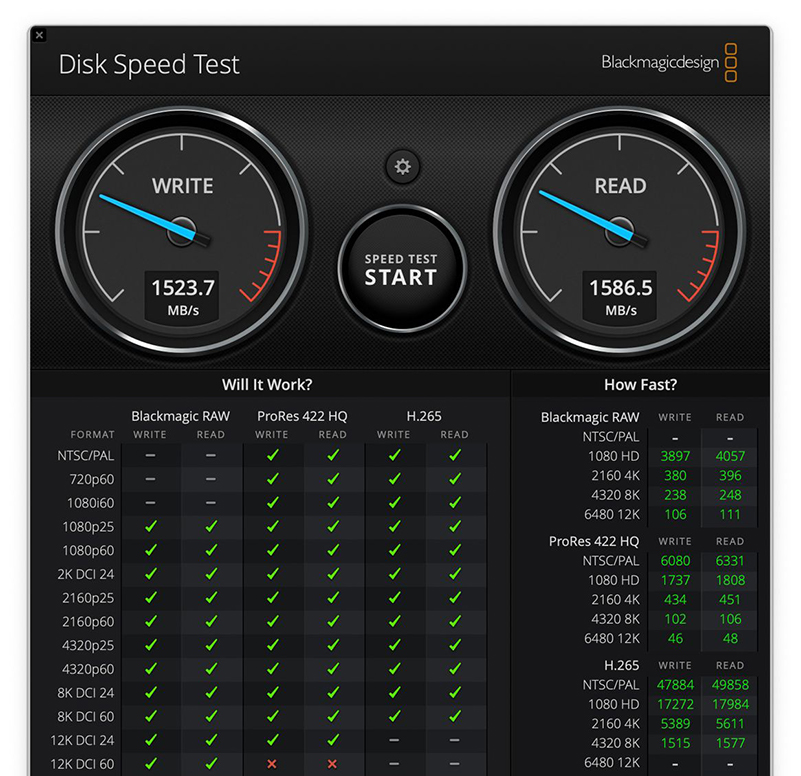
Task: Click the H.265 NTSC/PAL write checkmark
Action: (x=394, y=455)
